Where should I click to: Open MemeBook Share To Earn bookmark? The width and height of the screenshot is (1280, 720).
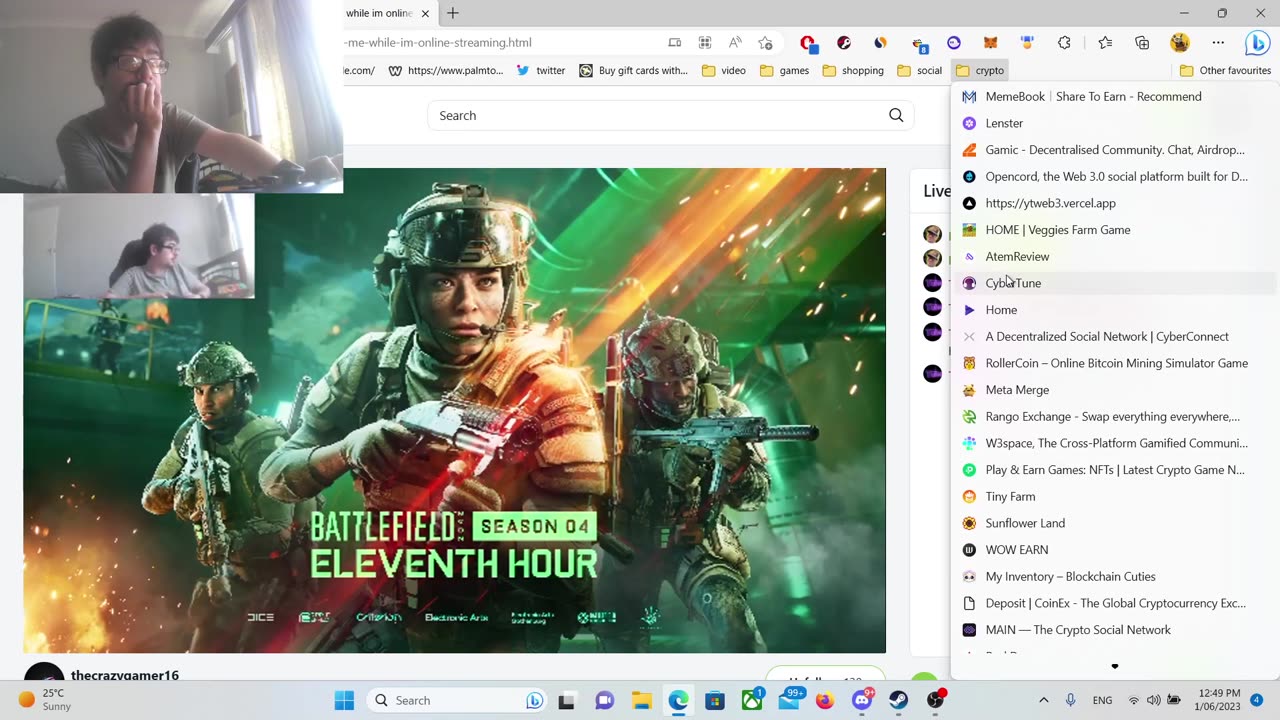pos(1115,96)
